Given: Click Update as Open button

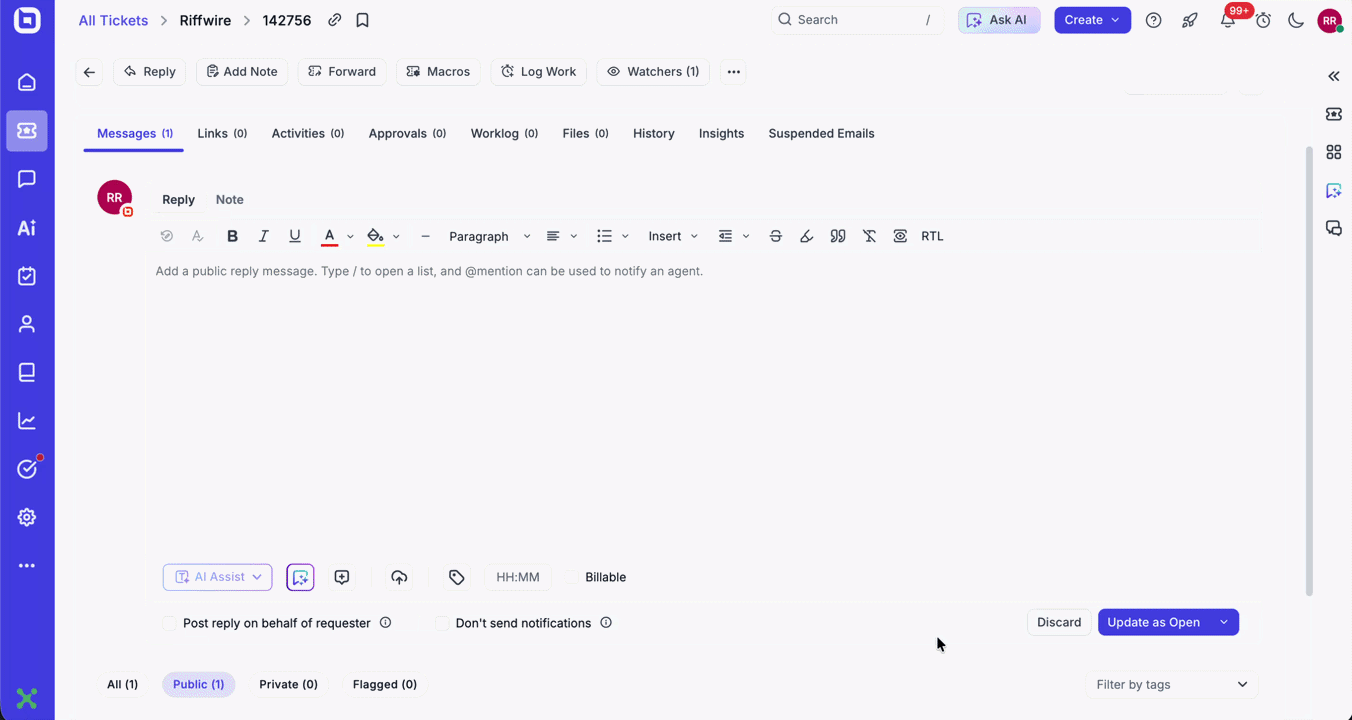Looking at the screenshot, I should (x=1154, y=622).
